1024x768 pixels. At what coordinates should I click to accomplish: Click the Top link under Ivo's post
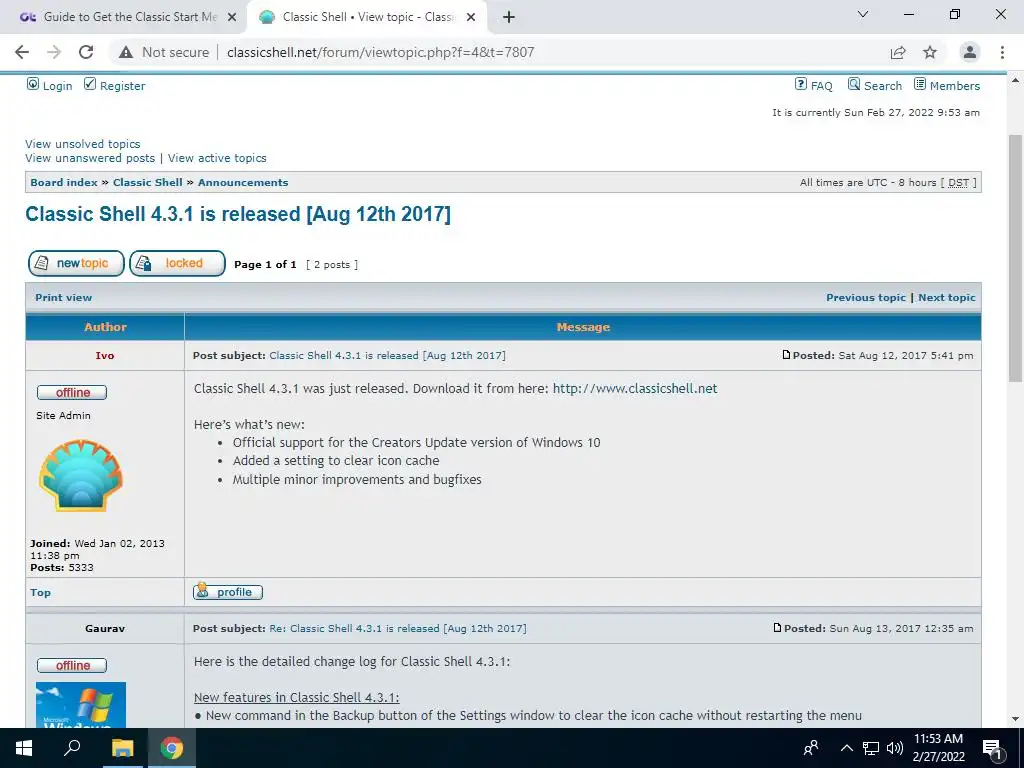40,592
